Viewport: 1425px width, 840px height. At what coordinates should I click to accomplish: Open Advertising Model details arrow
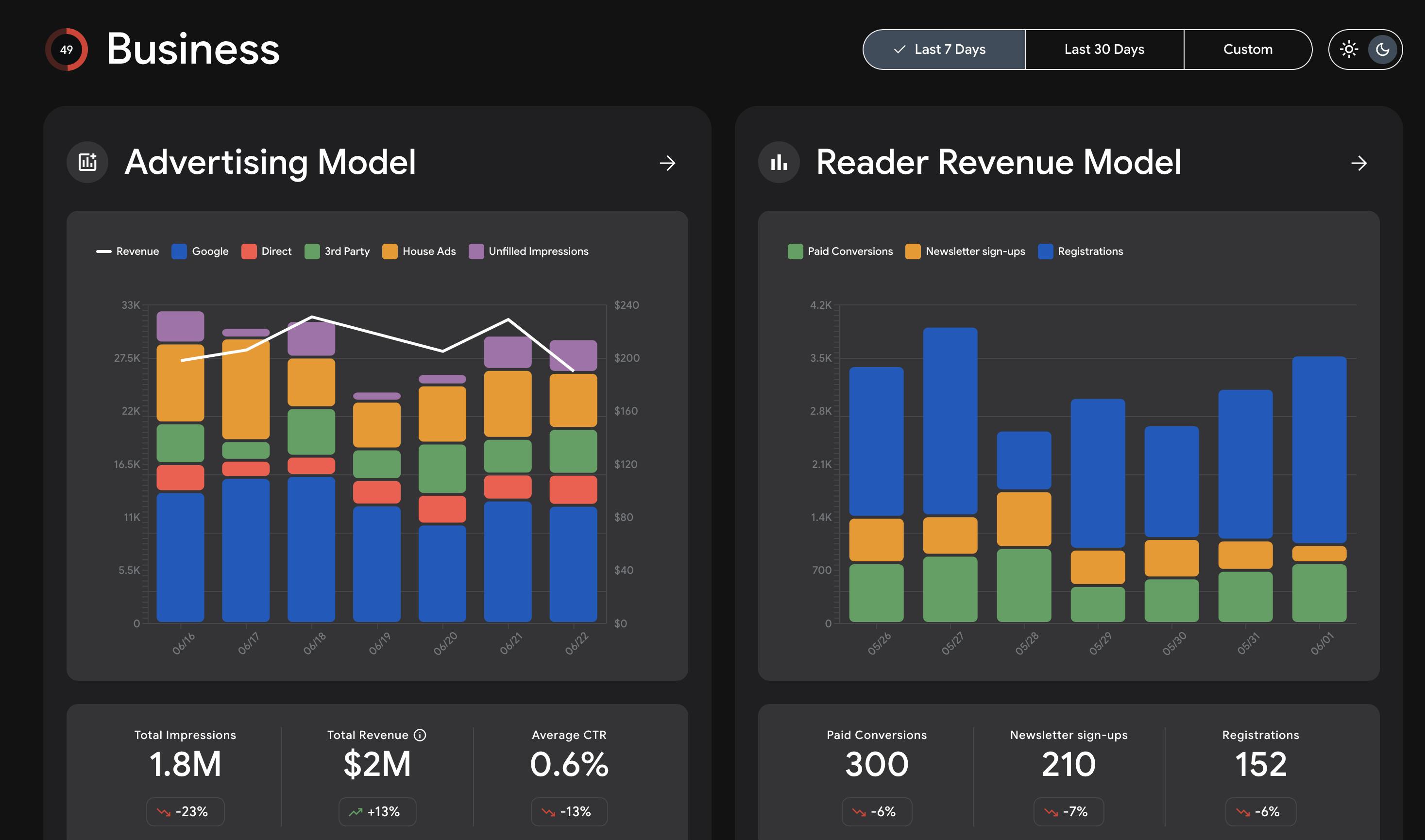[x=667, y=163]
